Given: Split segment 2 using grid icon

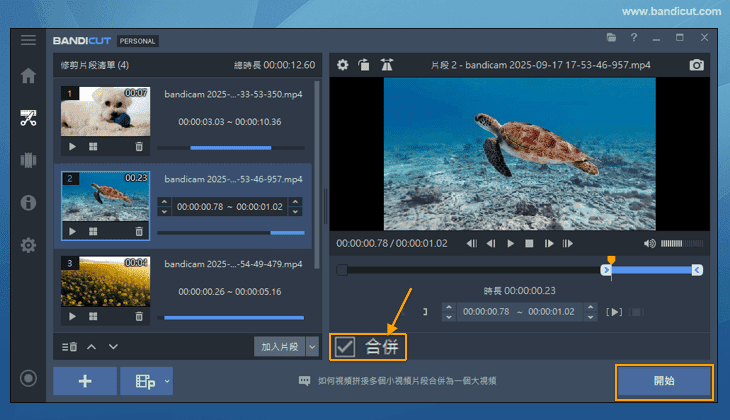Looking at the screenshot, I should (x=93, y=231).
